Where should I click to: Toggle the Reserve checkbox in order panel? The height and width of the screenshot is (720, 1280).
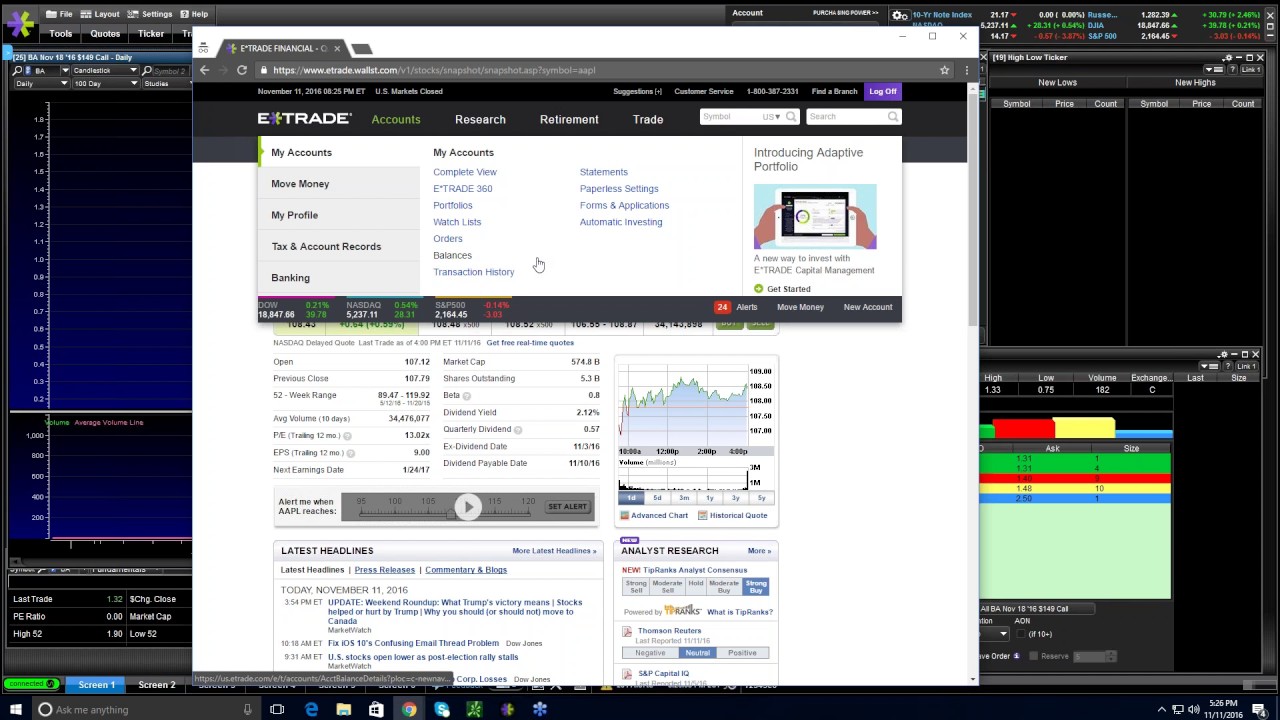pos(1033,656)
